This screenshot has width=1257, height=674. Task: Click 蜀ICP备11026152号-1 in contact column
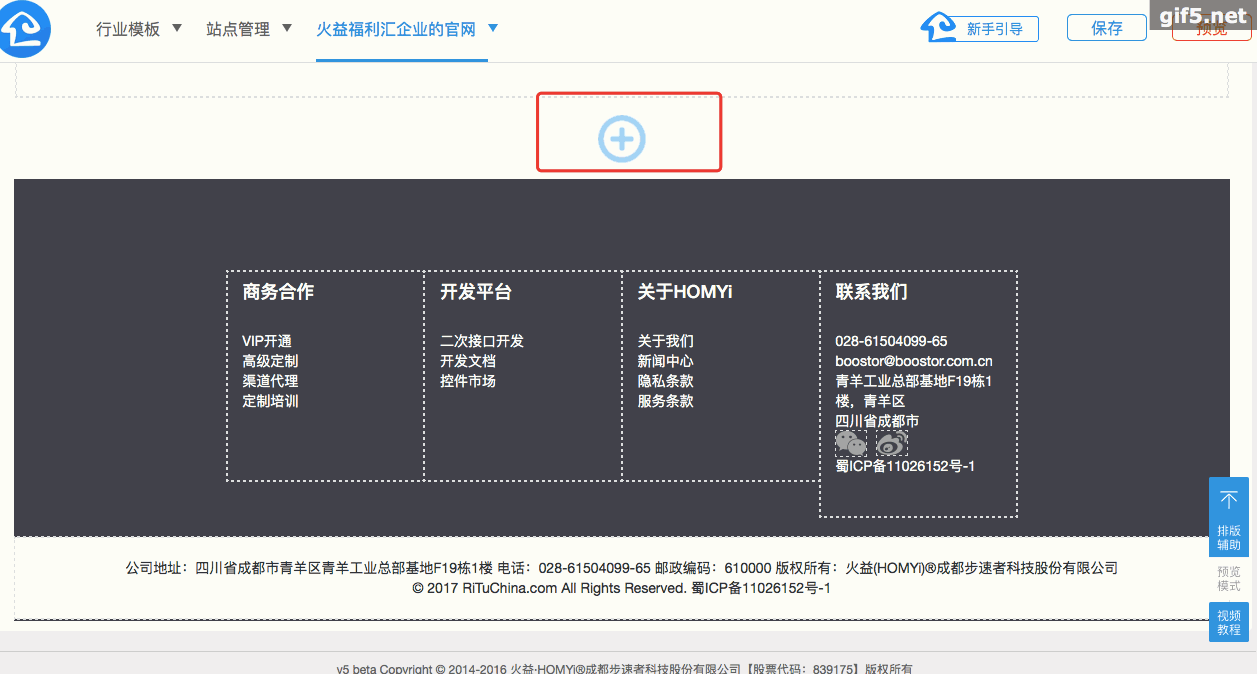click(x=906, y=466)
